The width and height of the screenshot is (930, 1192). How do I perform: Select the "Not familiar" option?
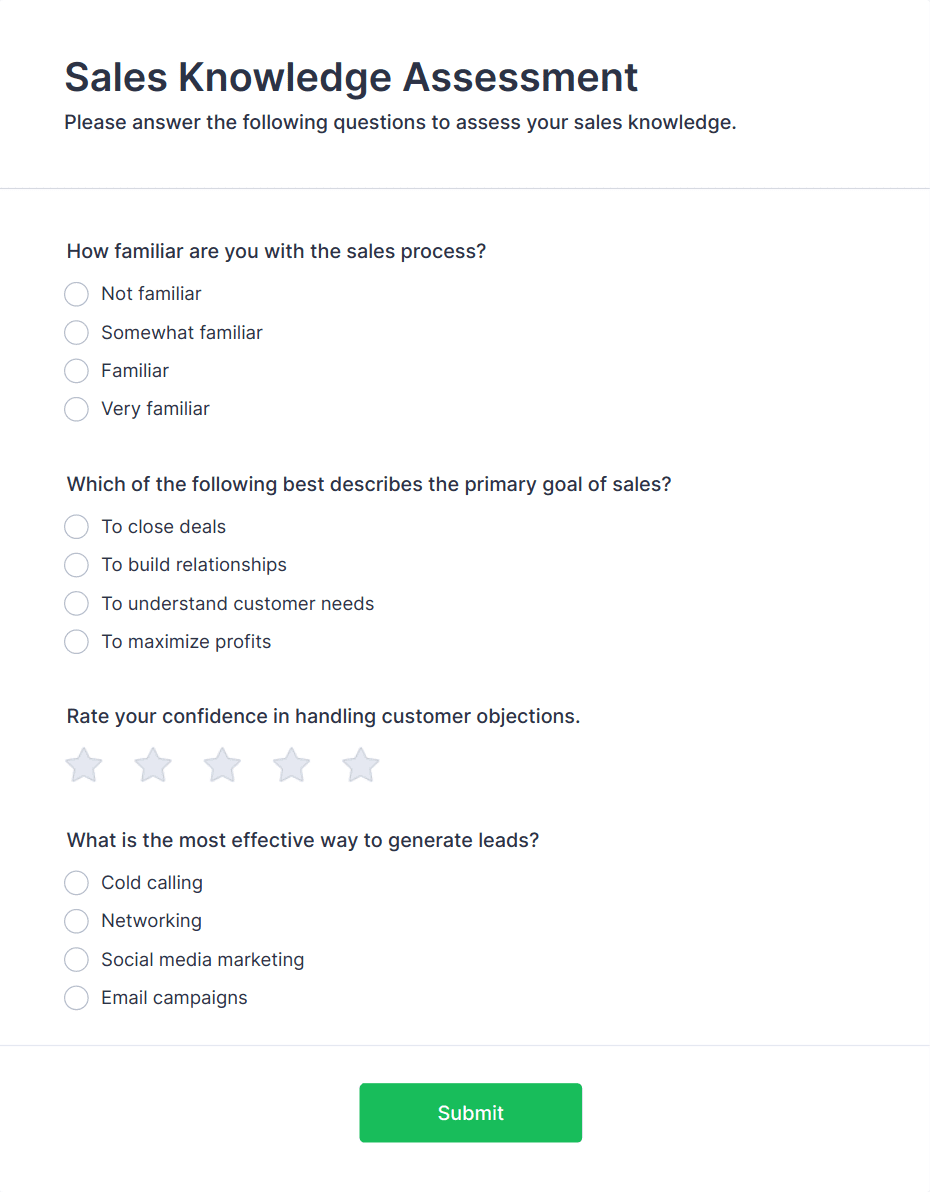pyautogui.click(x=77, y=294)
